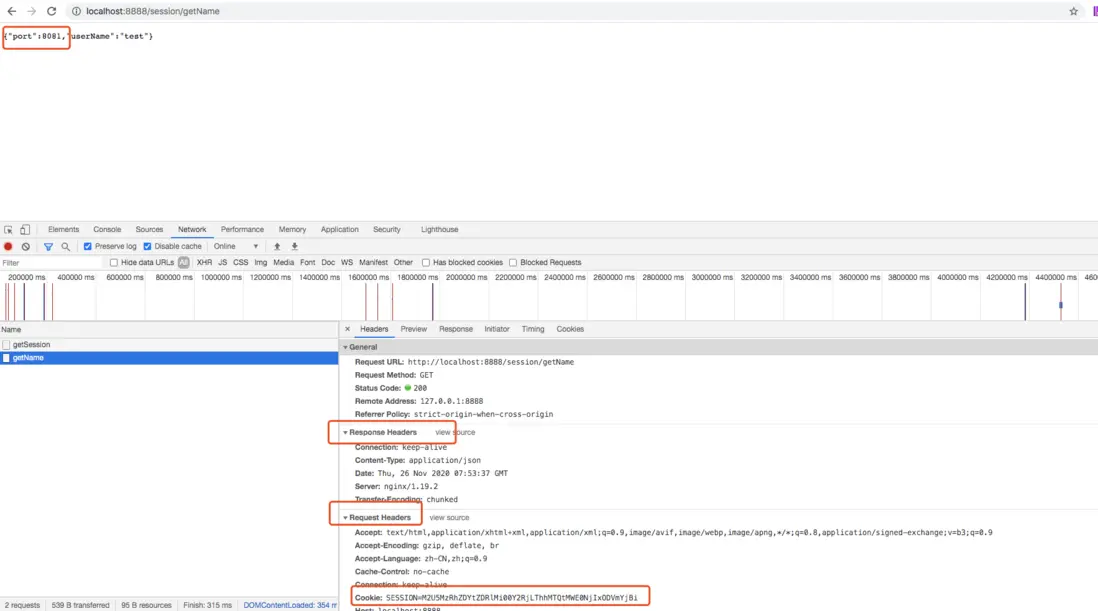Toggle the network filter funnel icon

coord(48,246)
